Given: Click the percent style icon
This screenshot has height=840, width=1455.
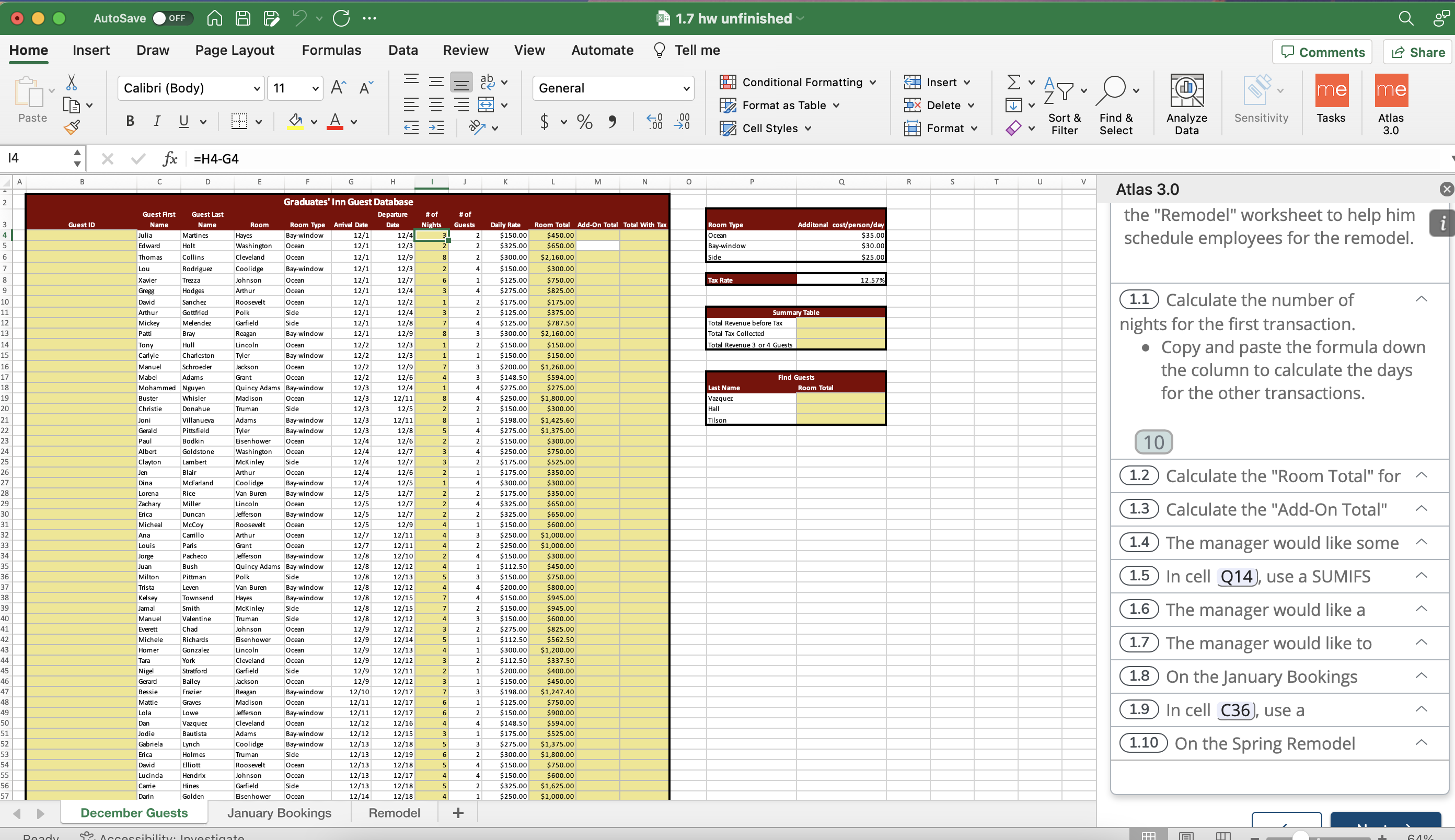Looking at the screenshot, I should tap(585, 122).
